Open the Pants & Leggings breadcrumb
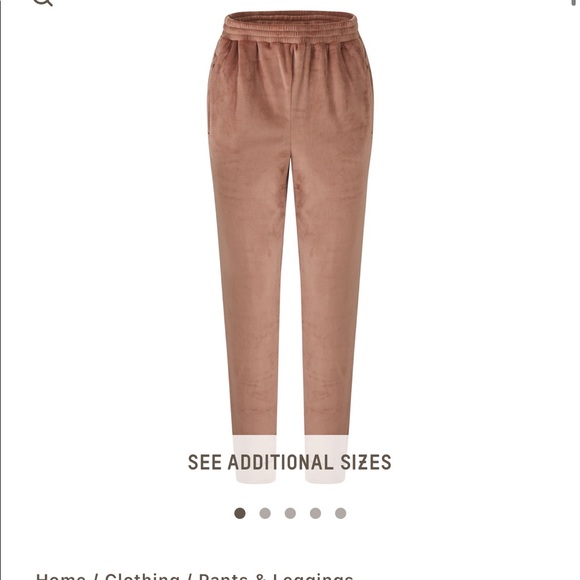The height and width of the screenshot is (580, 580). click(x=276, y=576)
